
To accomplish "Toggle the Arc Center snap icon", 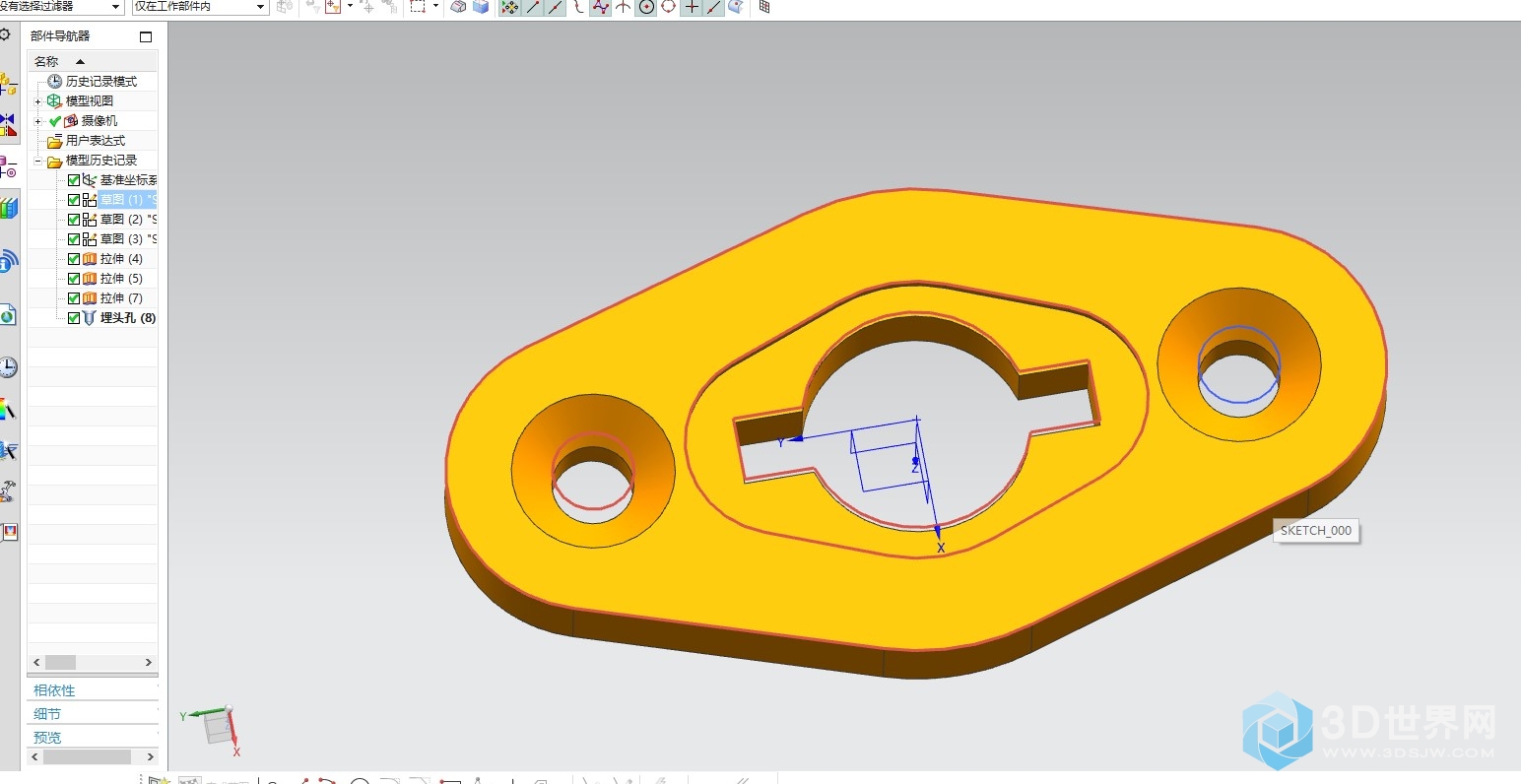I will click(x=646, y=7).
